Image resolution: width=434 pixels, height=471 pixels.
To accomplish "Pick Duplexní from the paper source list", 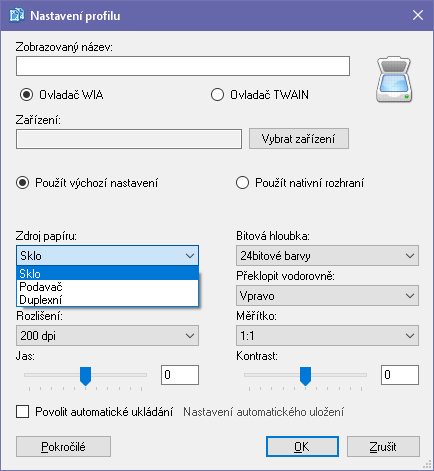I will [107, 300].
